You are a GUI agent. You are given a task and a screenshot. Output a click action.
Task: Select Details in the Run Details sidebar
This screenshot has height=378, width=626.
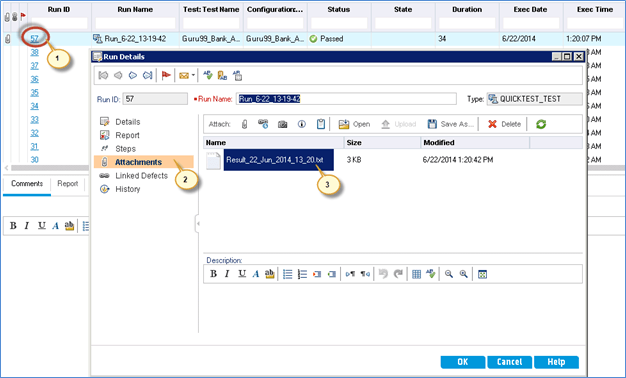(127, 122)
